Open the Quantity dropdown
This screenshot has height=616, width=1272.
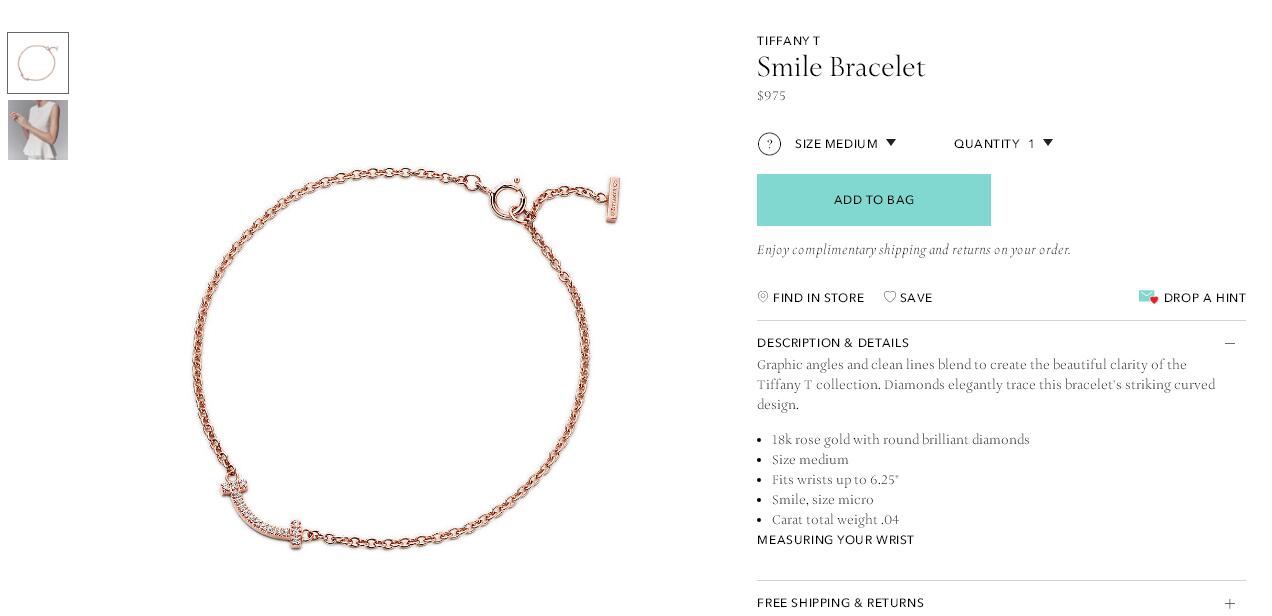tap(1003, 144)
